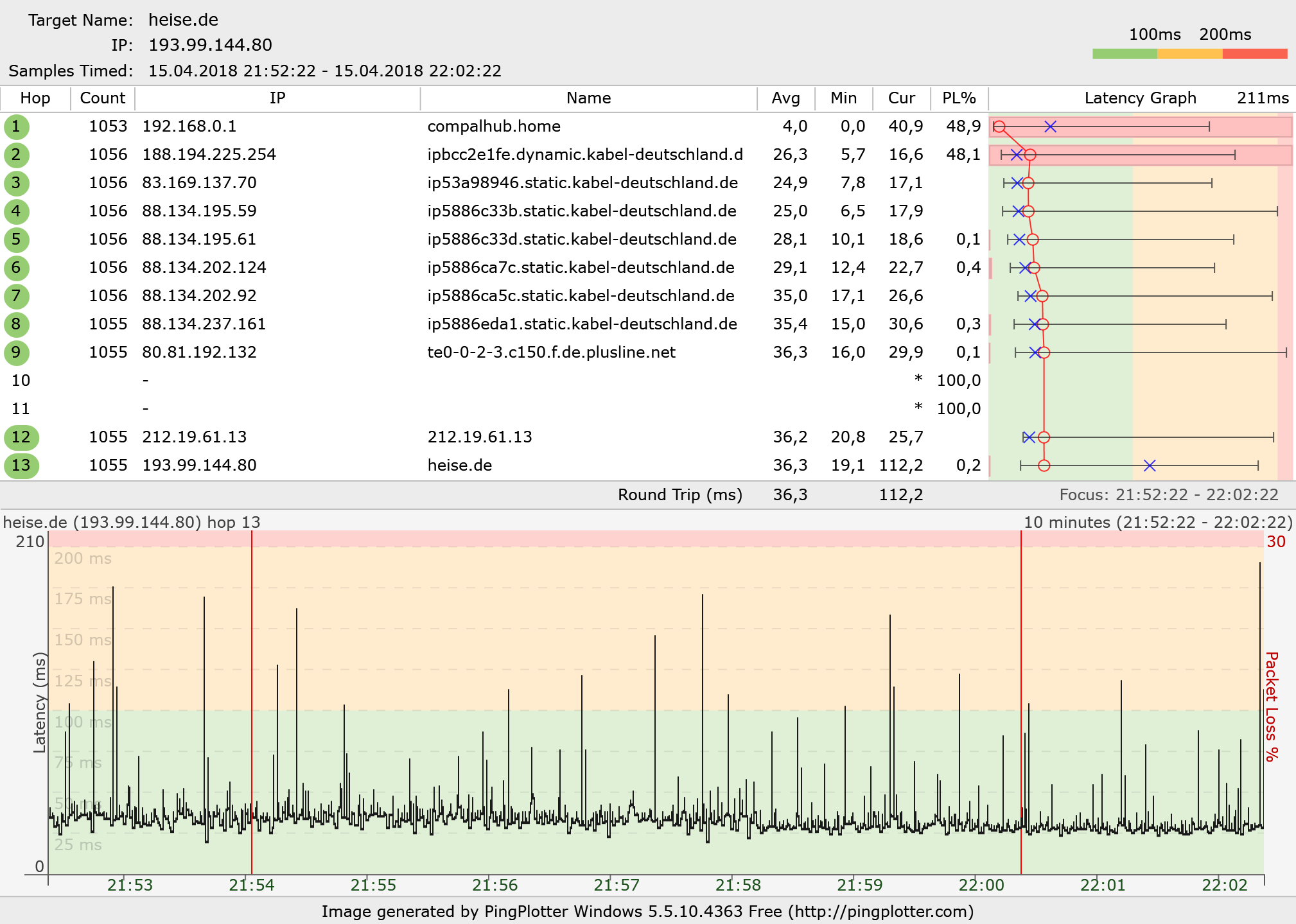The height and width of the screenshot is (924, 1296).
Task: Click the Min column header
Action: [x=843, y=98]
